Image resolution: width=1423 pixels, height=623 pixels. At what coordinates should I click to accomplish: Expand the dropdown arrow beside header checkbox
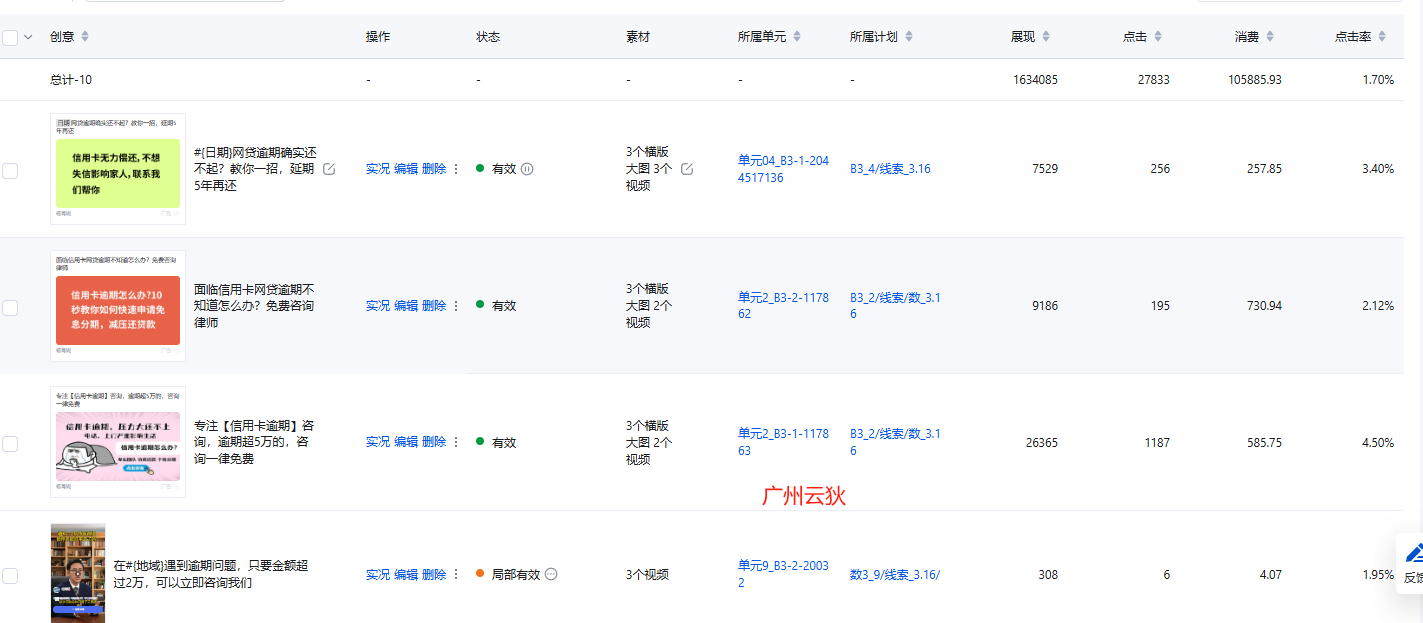[28, 37]
